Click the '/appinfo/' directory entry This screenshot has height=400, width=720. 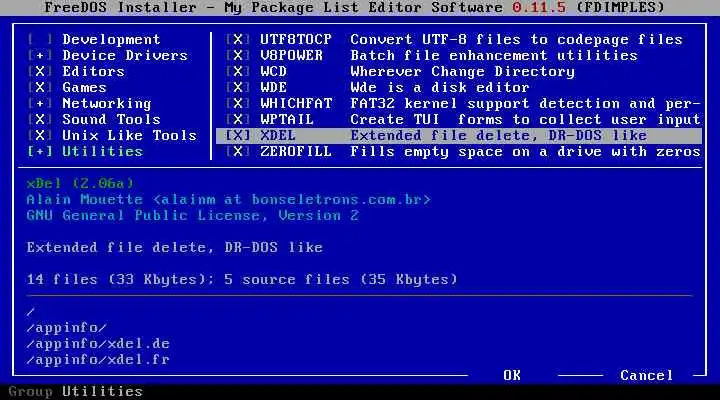pos(67,328)
